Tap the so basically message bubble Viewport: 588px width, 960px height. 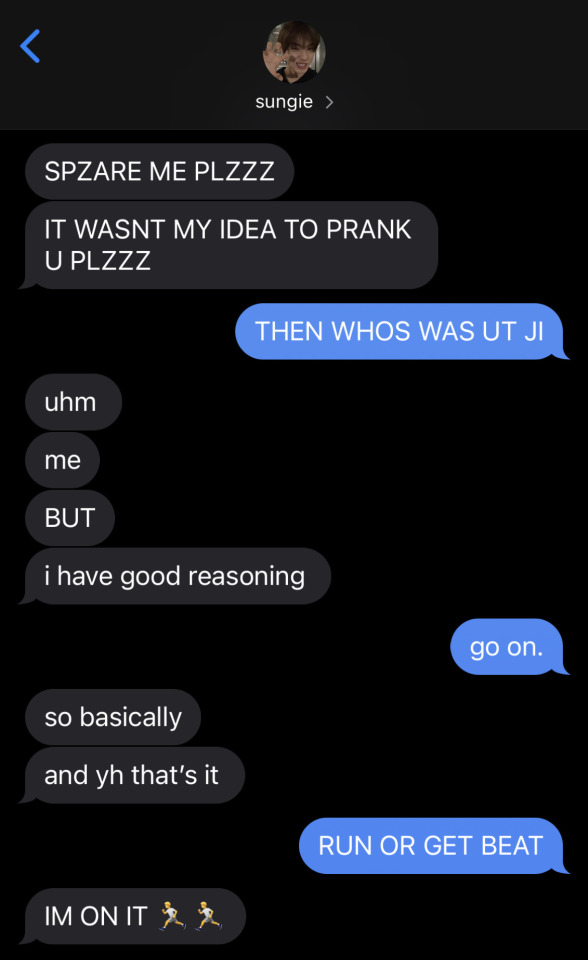pyautogui.click(x=113, y=717)
